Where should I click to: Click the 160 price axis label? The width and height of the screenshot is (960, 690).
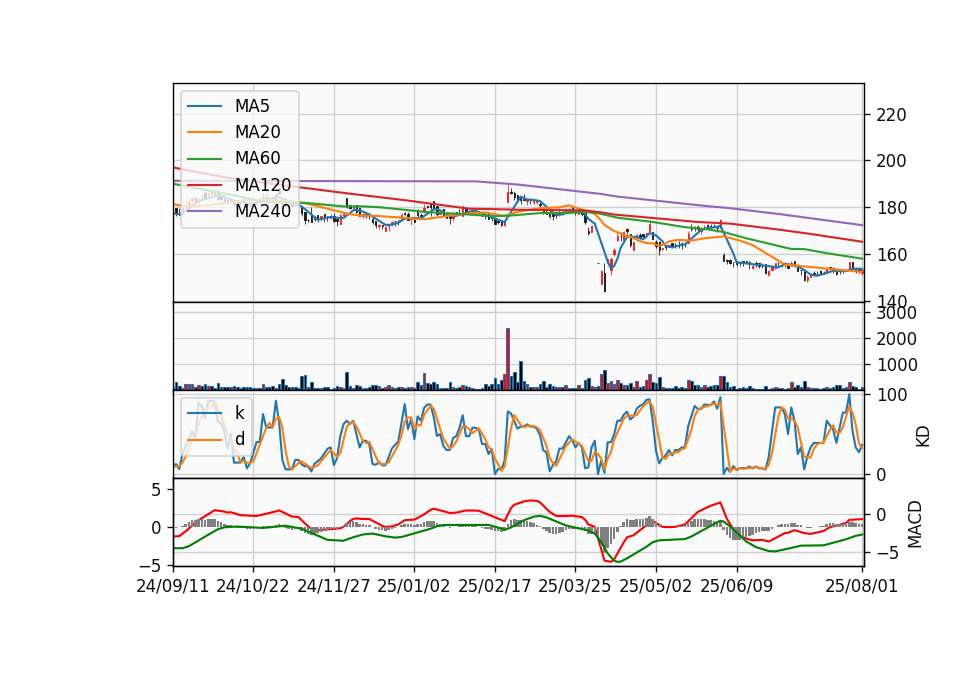click(891, 255)
